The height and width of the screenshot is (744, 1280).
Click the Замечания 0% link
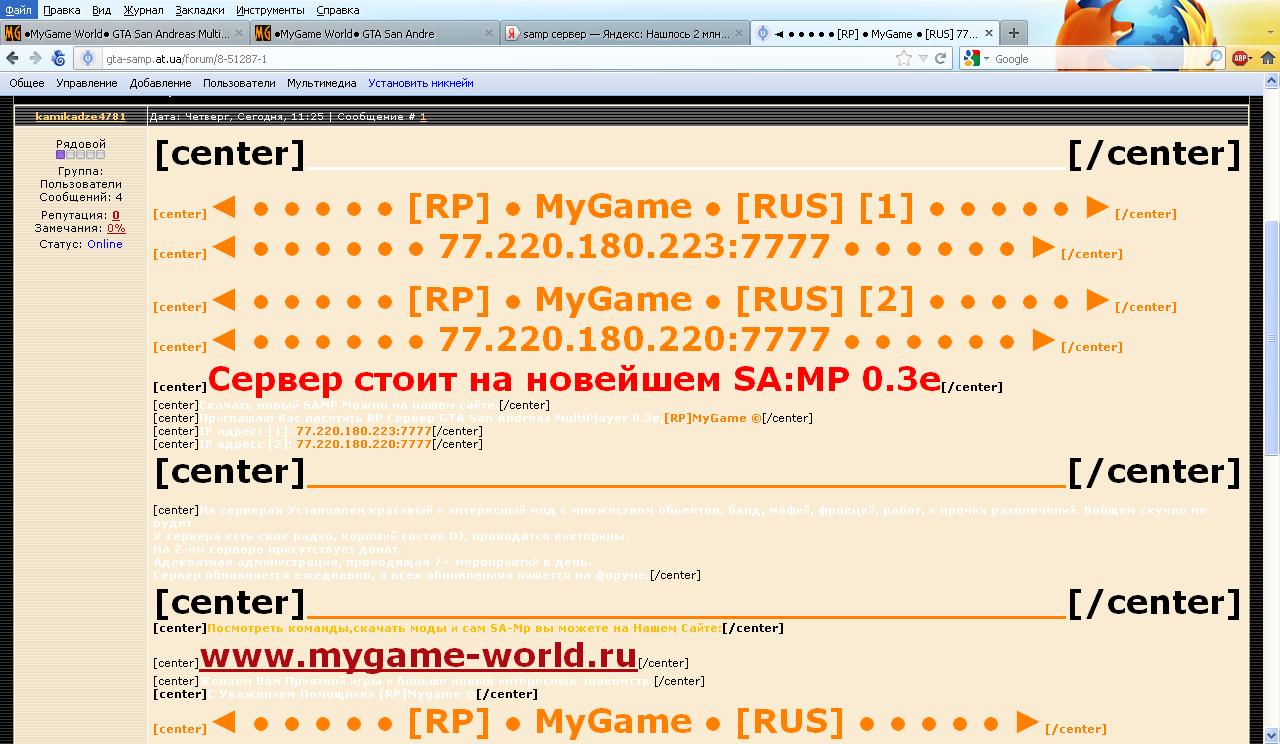pos(116,228)
